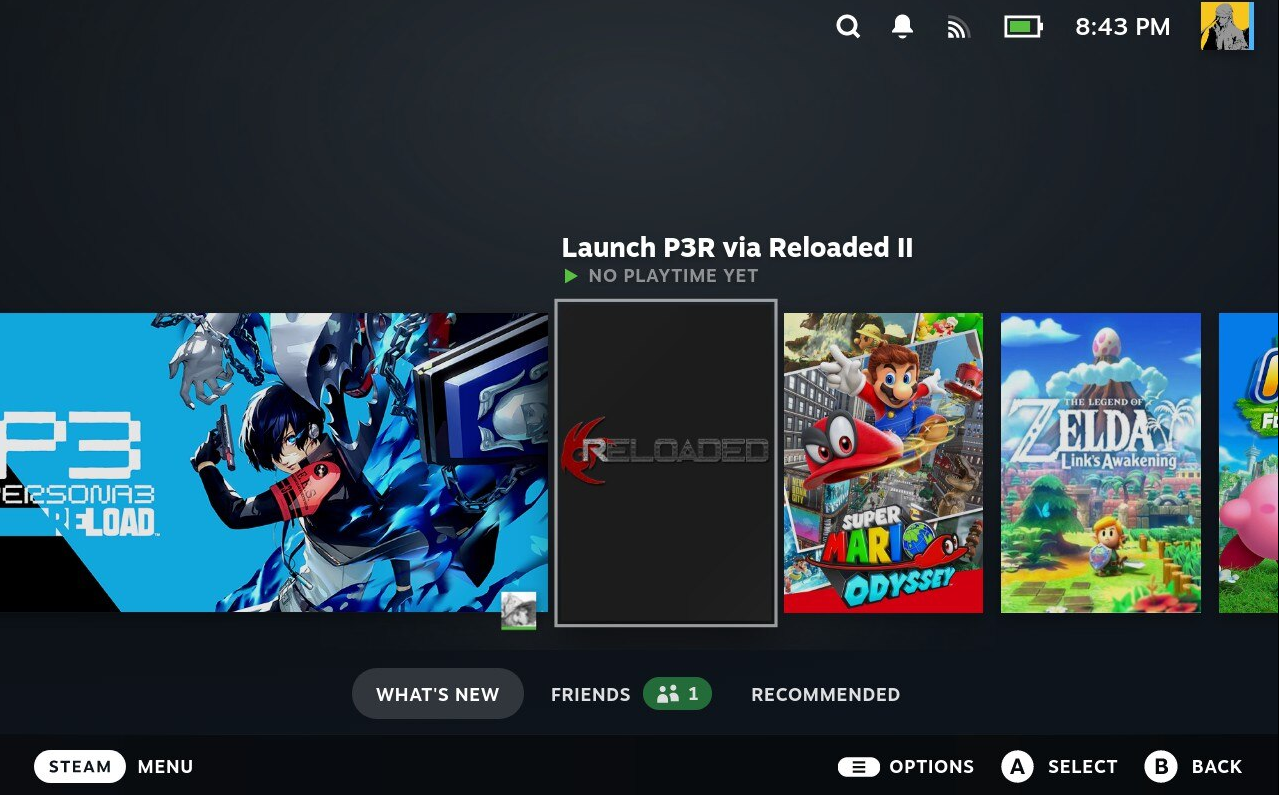Select the Reloaded II launcher tile

(x=666, y=463)
